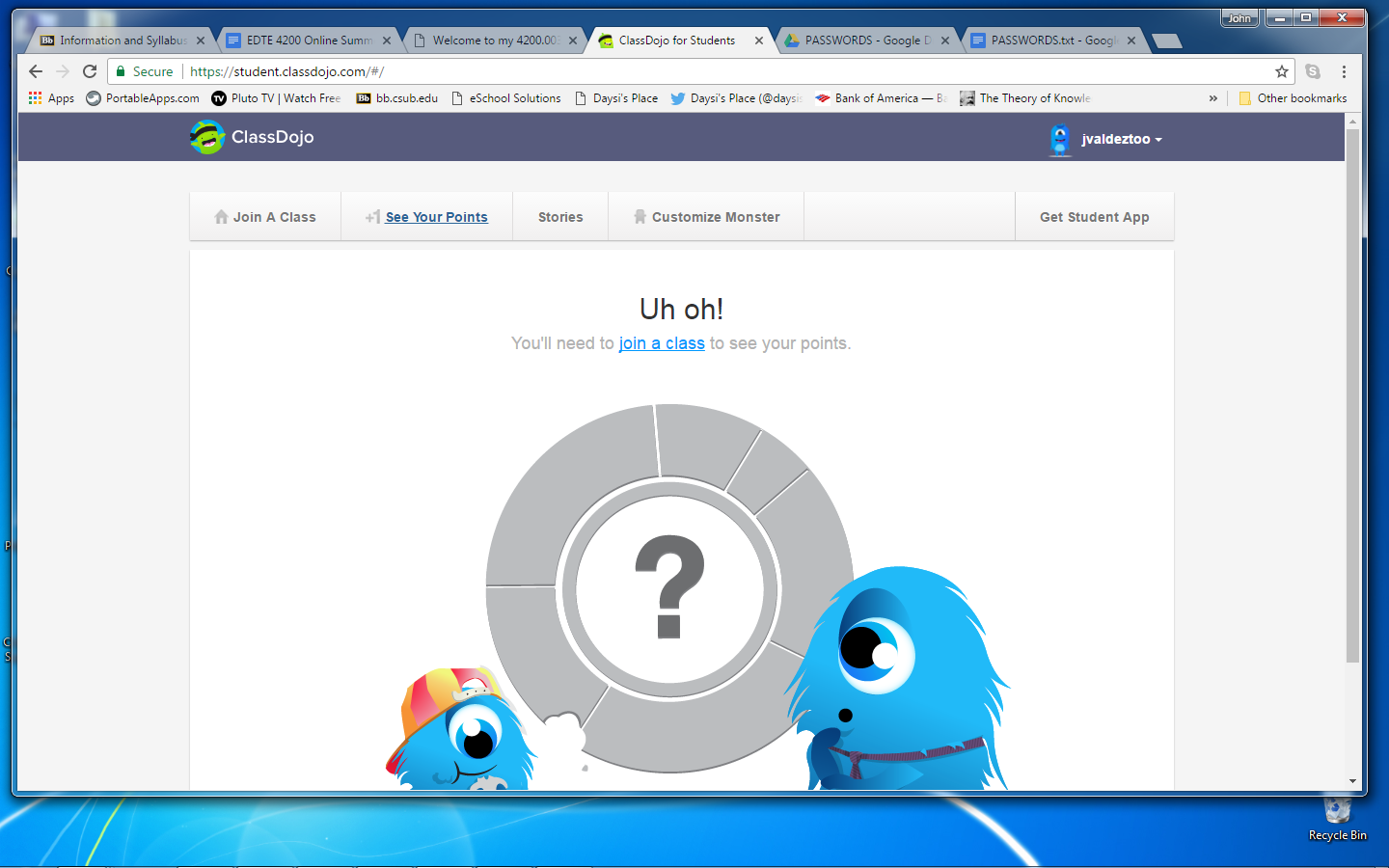This screenshot has width=1389, height=868.
Task: Expand the jvaldeztoo account dropdown
Action: click(x=1121, y=139)
